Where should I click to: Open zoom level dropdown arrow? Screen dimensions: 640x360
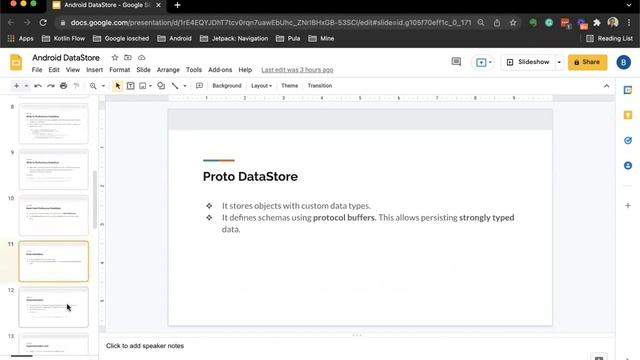point(103,86)
